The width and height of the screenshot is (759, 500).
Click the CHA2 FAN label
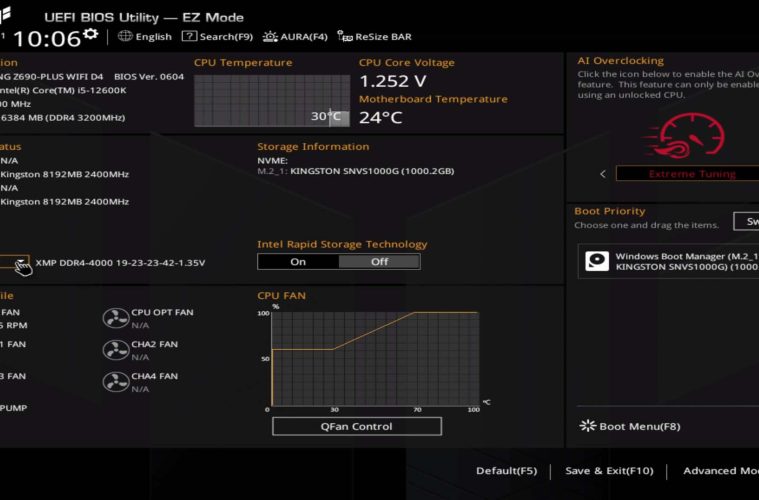(154, 344)
